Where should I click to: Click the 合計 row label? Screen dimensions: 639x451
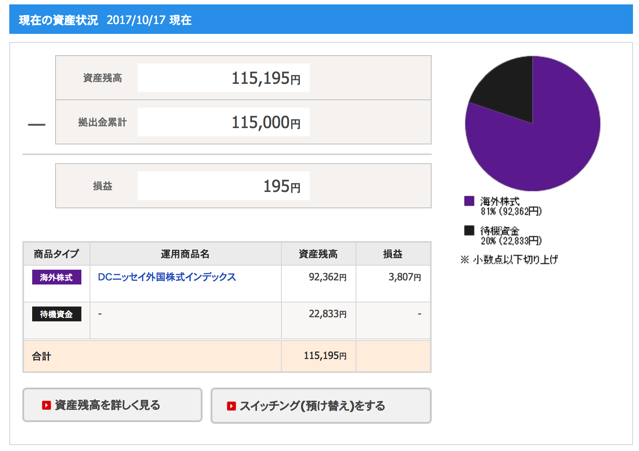(42, 356)
